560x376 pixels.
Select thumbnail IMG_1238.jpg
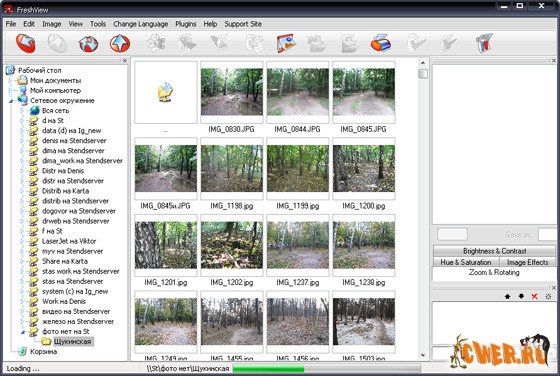(364, 245)
